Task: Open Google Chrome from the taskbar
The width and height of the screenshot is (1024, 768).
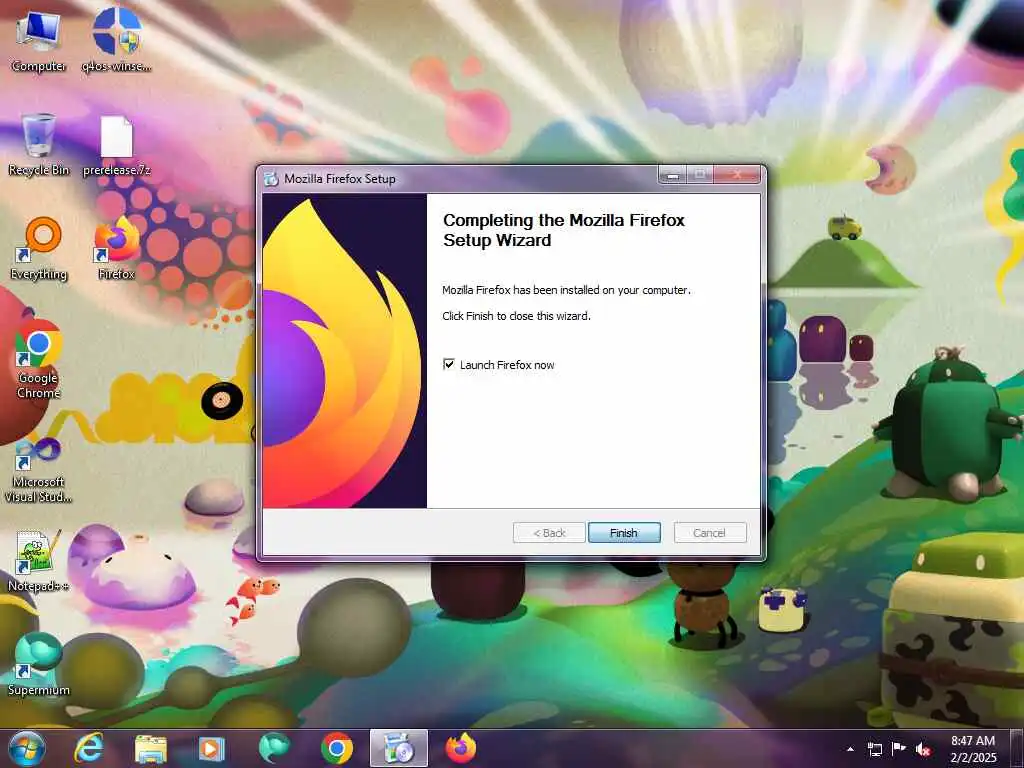Action: [337, 748]
